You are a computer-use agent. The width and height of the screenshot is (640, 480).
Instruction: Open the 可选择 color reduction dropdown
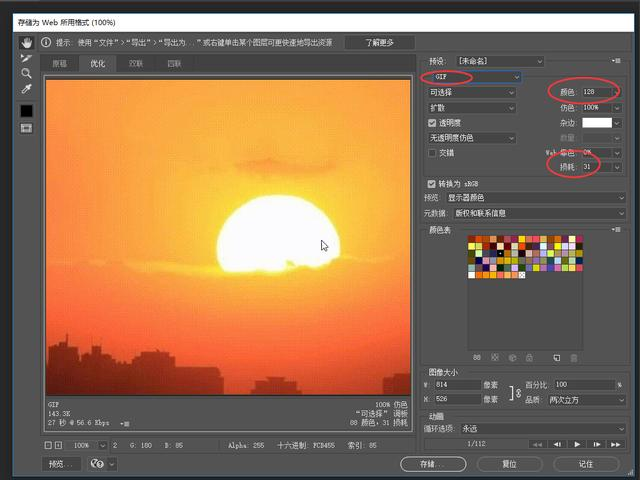(472, 93)
